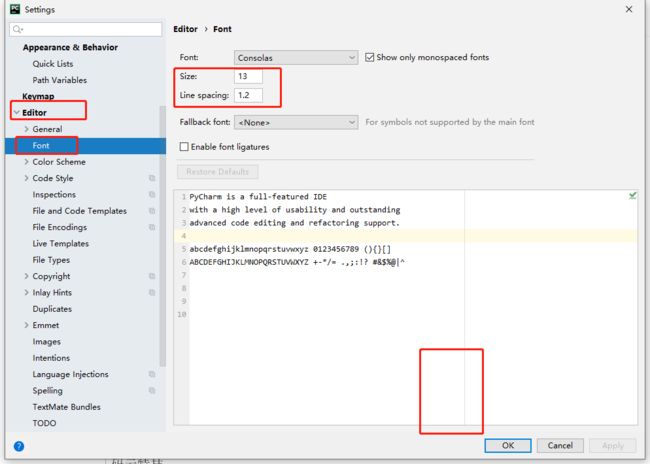Open TODO settings page
Viewport: 650px width, 464px height.
[x=44, y=423]
